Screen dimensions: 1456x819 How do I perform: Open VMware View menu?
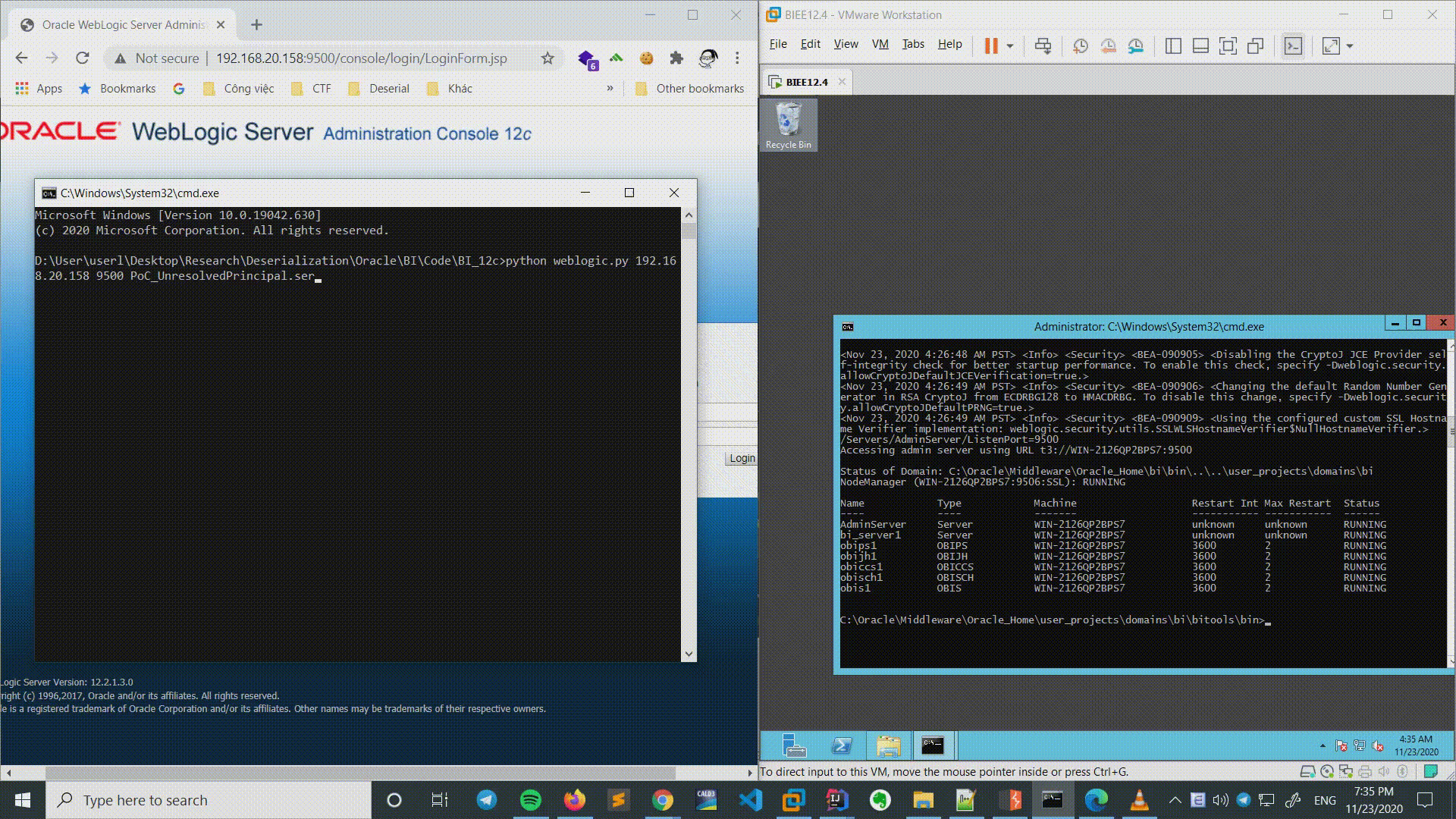pos(846,44)
